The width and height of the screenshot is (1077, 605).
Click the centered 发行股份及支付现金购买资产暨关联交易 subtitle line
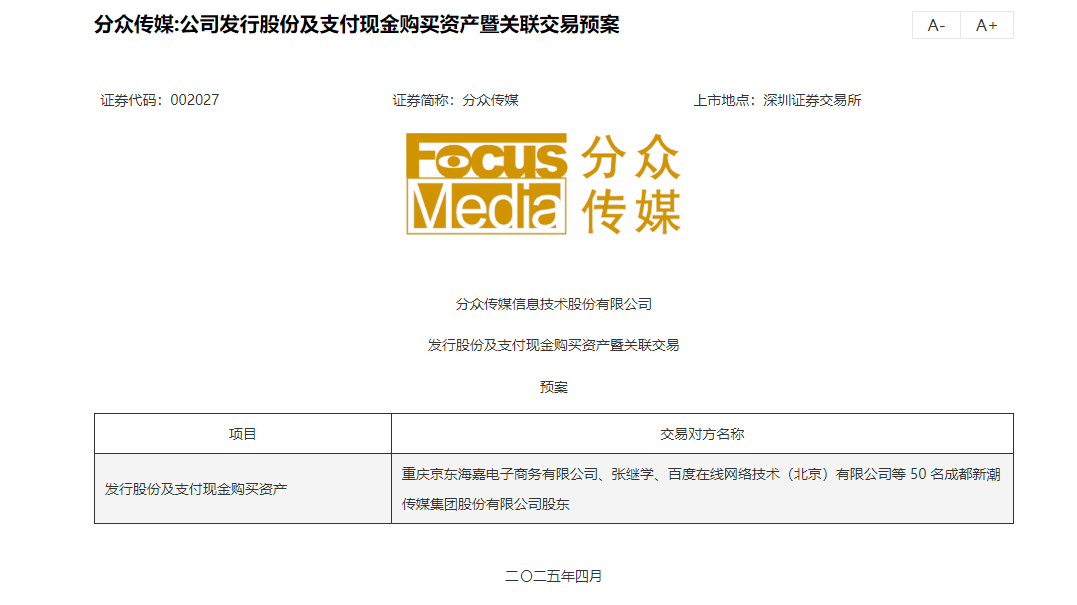pyautogui.click(x=553, y=345)
